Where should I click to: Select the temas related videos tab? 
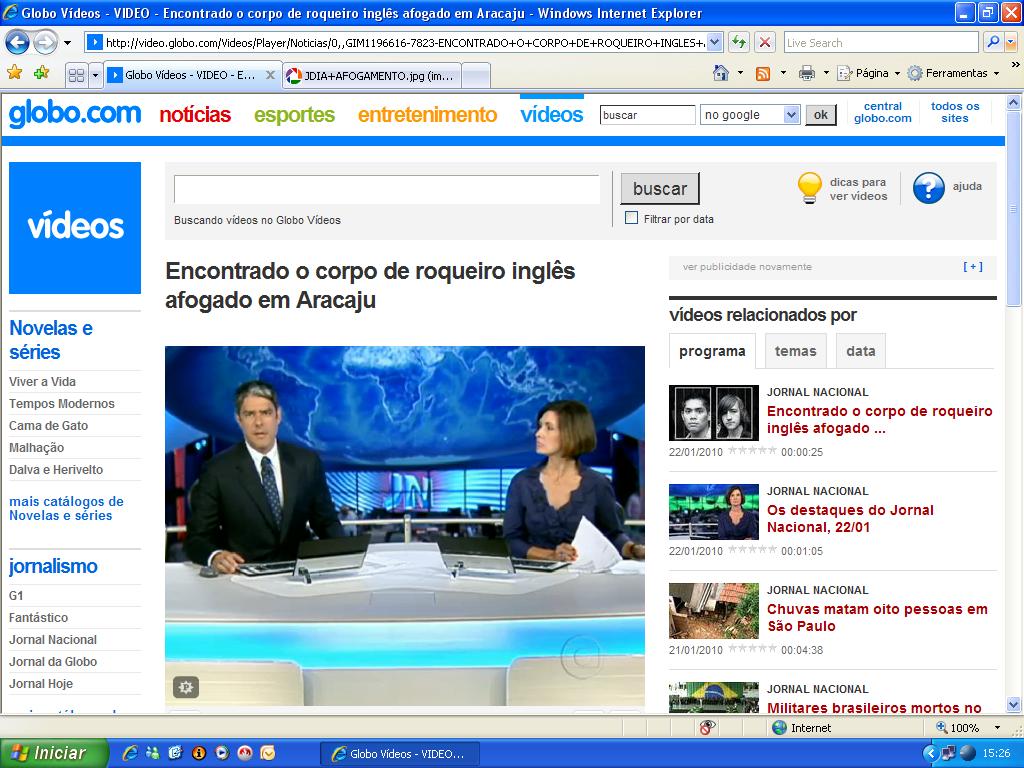(x=795, y=351)
